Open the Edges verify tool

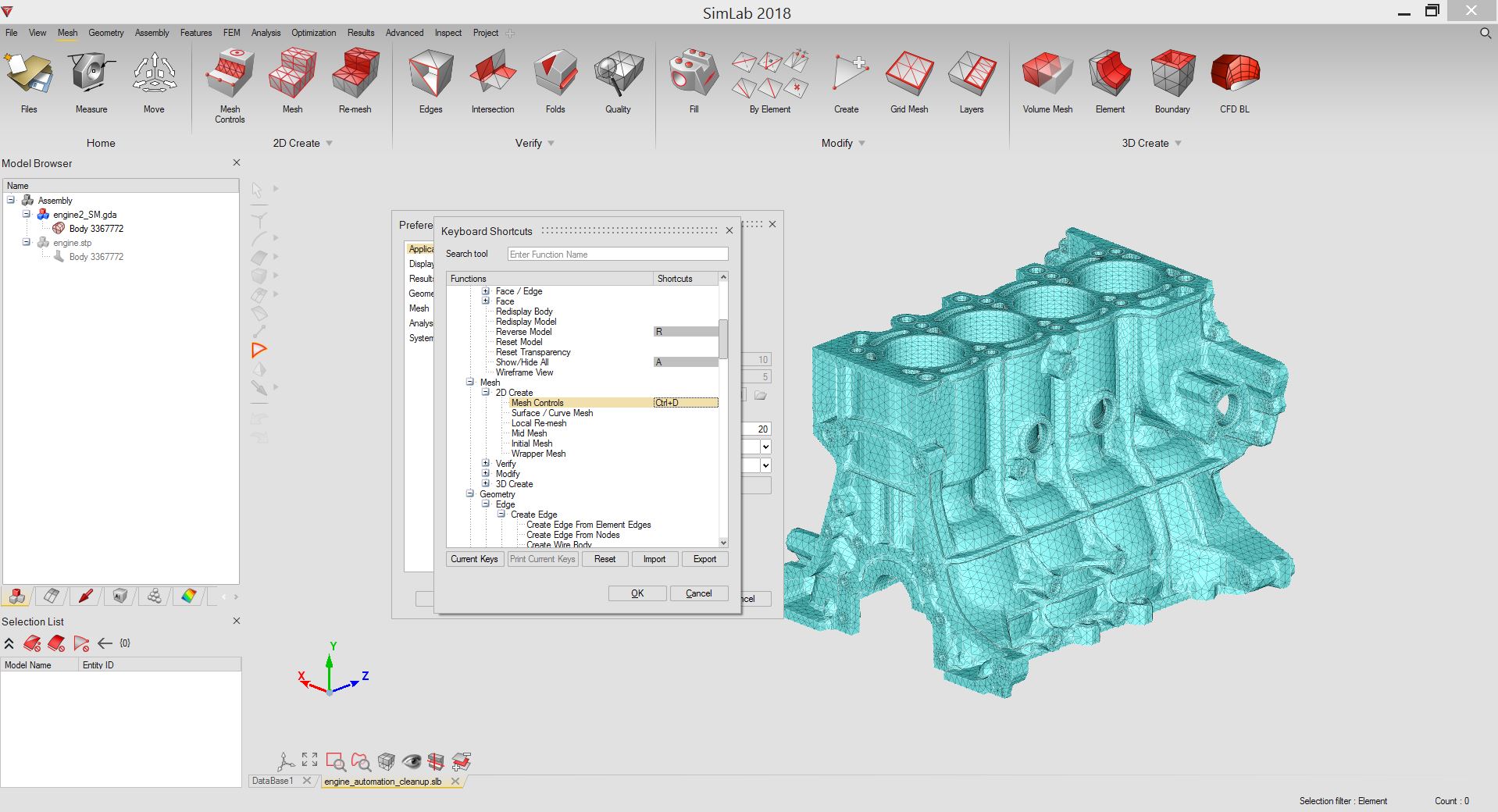[430, 82]
